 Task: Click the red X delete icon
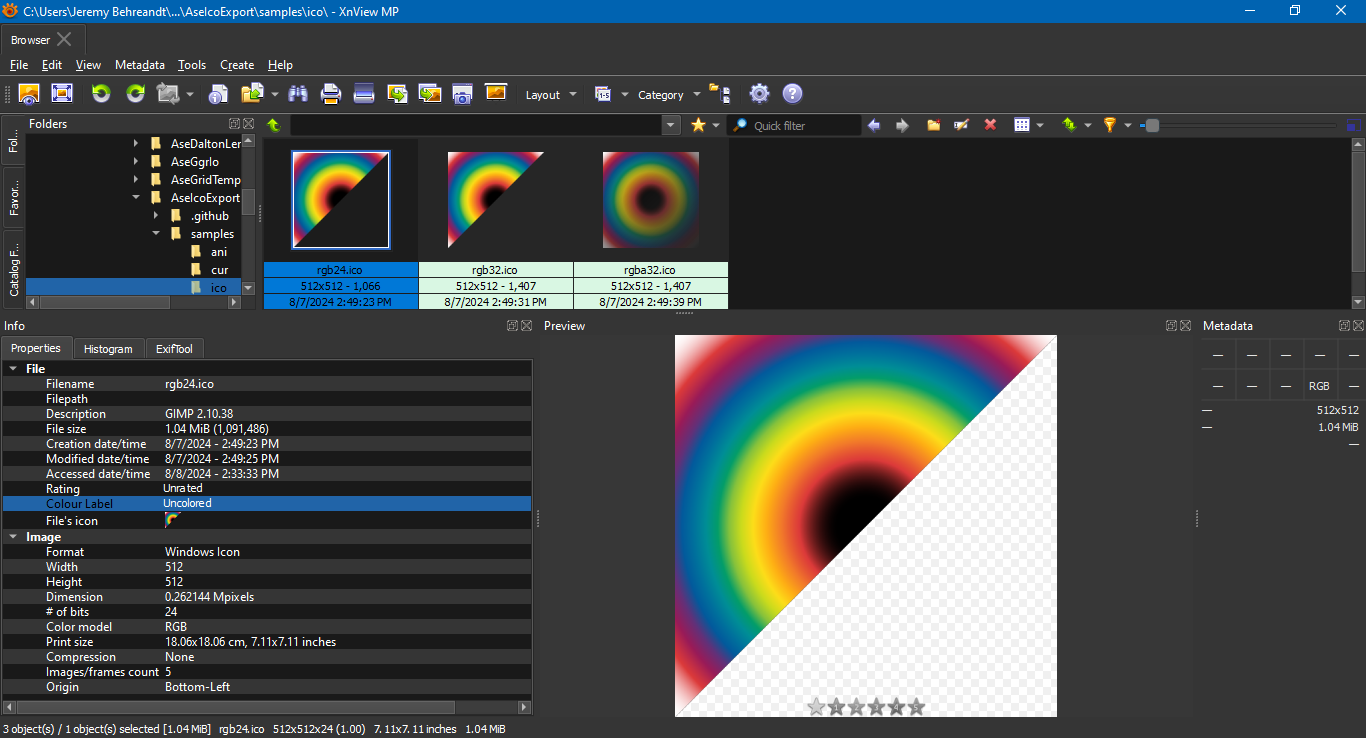point(990,125)
